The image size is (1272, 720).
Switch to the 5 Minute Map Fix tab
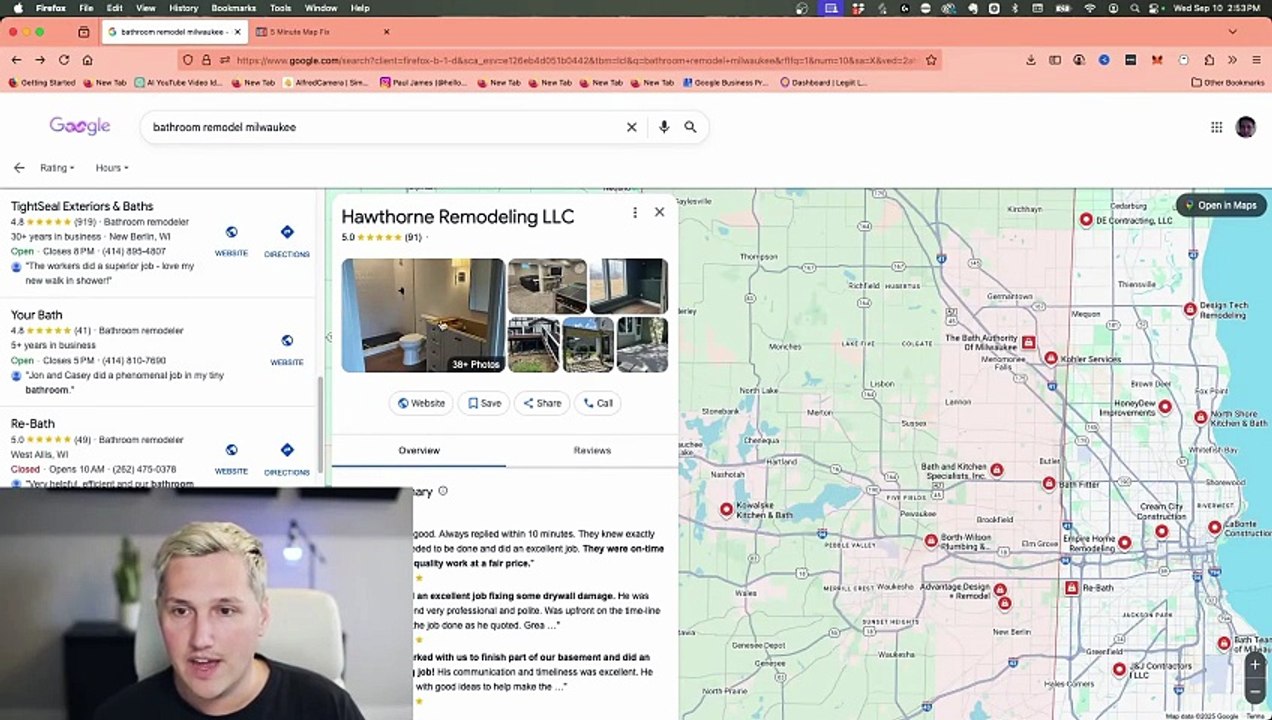pos(322,32)
